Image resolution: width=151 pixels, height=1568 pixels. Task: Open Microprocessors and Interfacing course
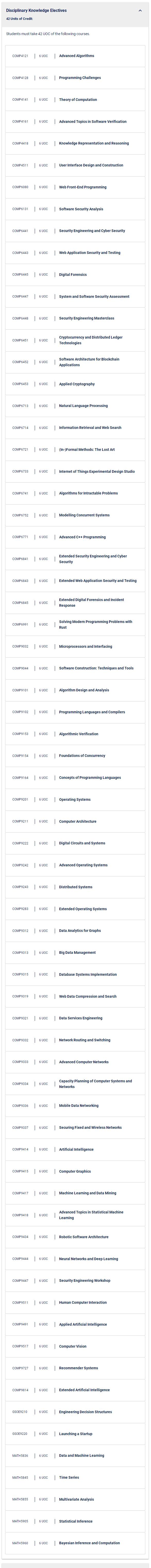[x=75, y=646]
